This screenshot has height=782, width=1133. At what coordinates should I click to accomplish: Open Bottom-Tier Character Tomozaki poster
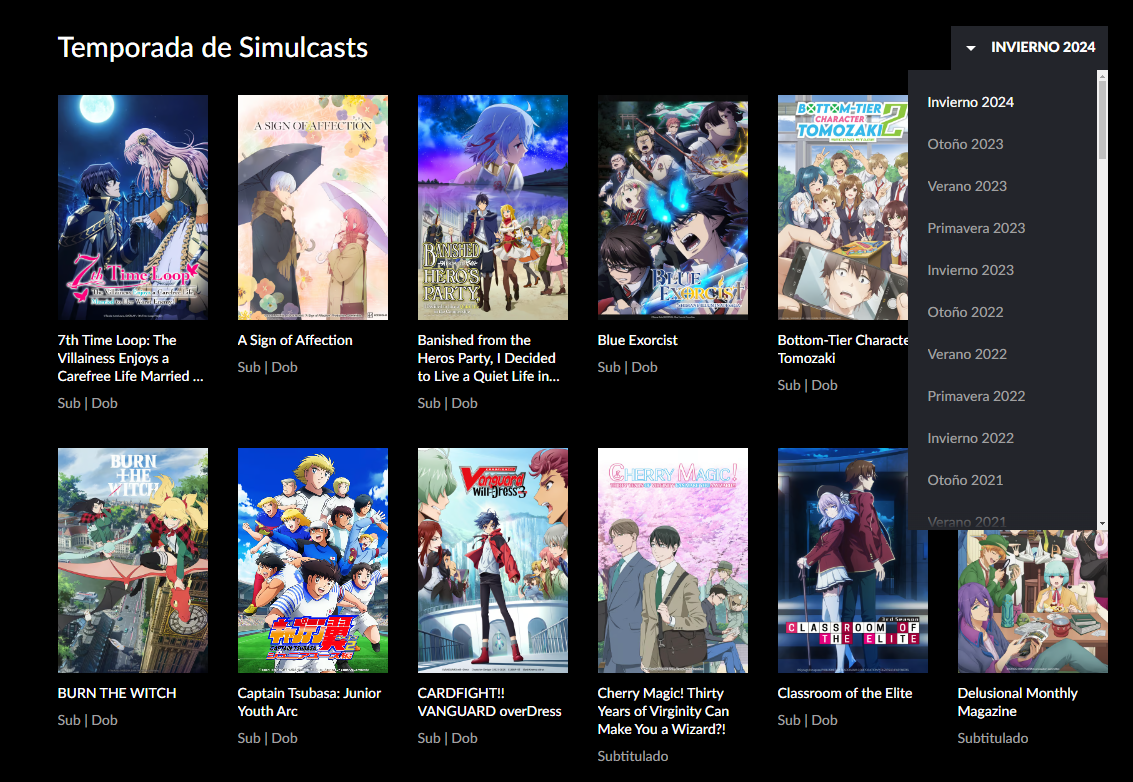[843, 207]
